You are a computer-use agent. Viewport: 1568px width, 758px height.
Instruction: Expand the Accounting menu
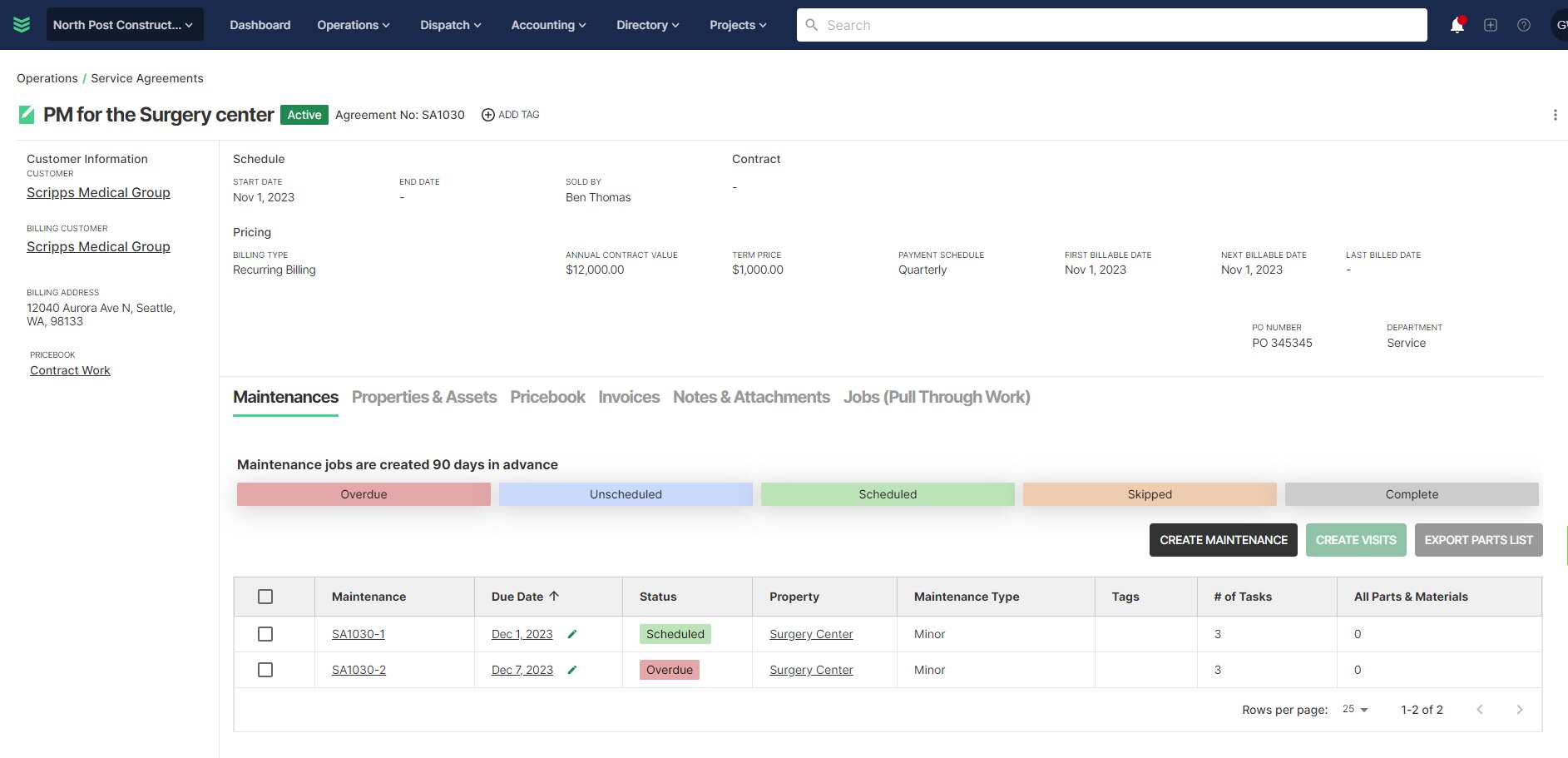click(548, 25)
